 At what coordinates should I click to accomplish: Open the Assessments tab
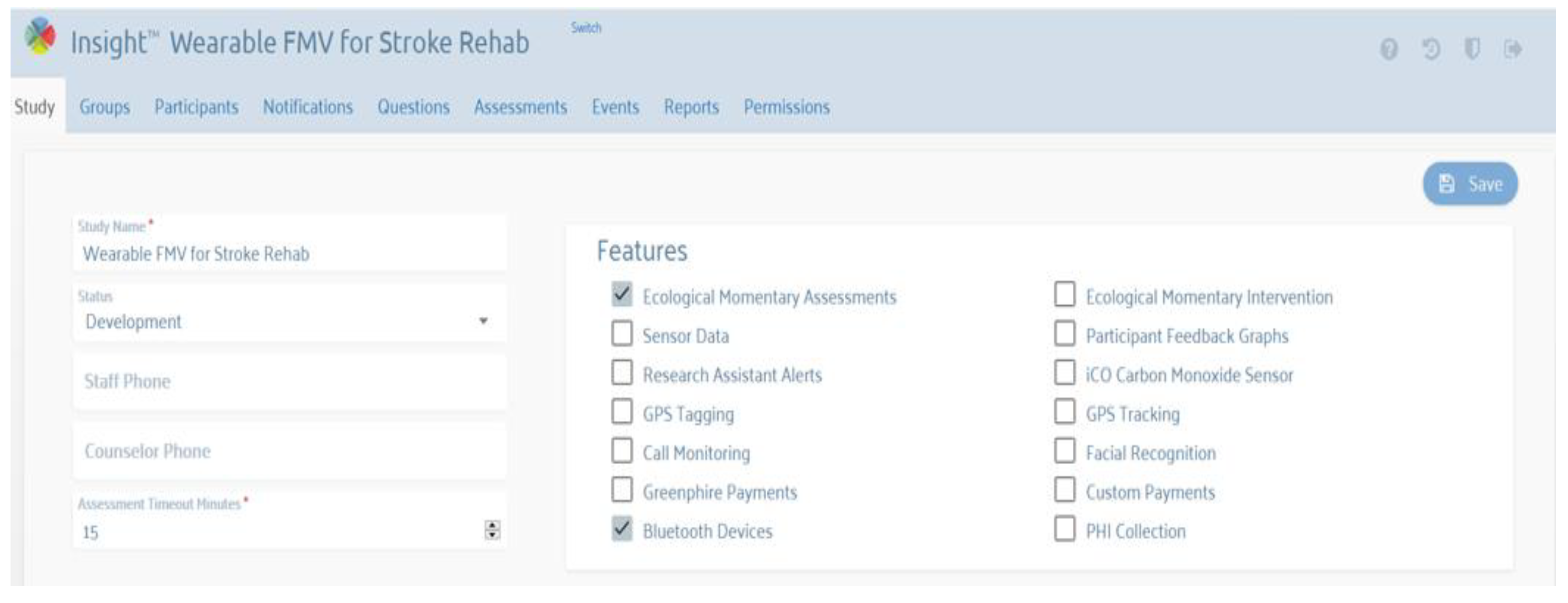pos(521,107)
